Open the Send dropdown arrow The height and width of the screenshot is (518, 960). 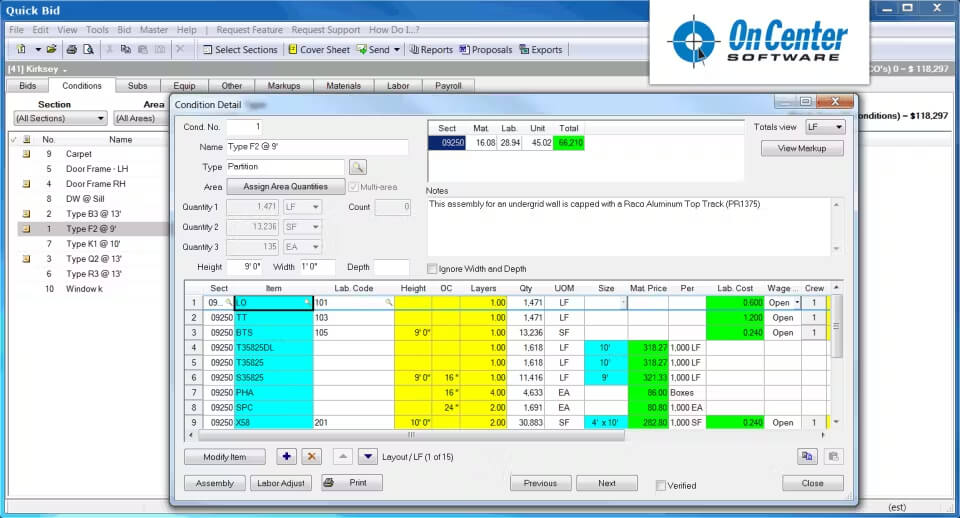tap(397, 50)
